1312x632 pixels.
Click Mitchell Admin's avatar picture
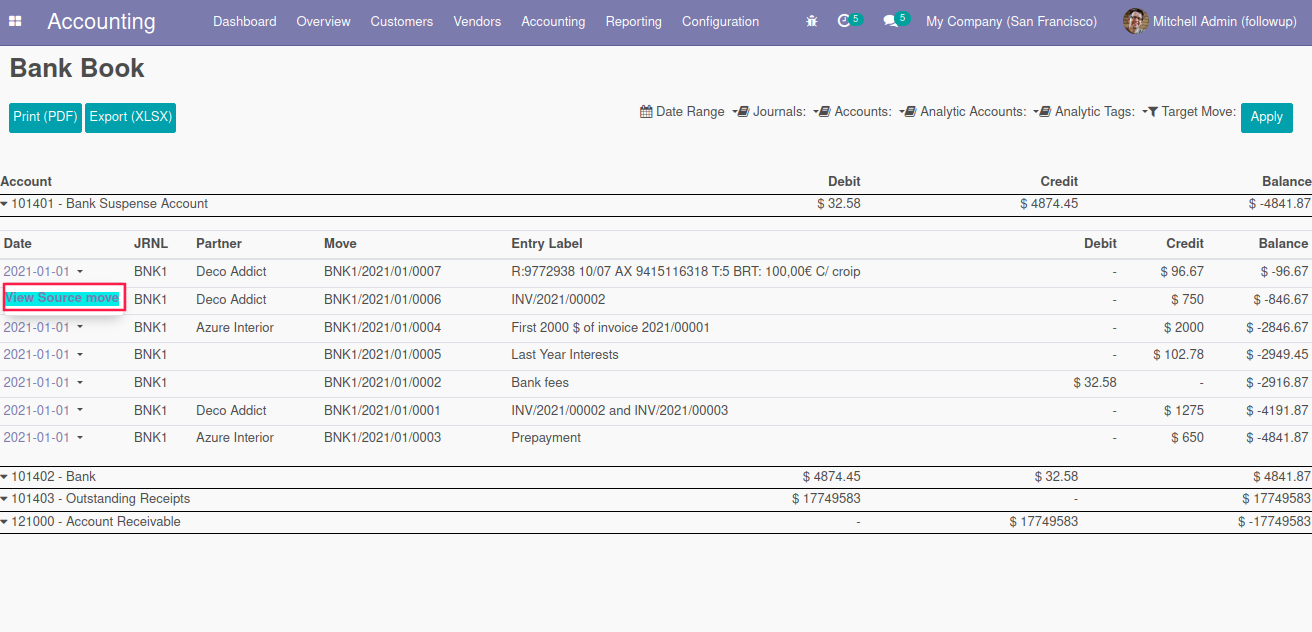pos(1135,21)
